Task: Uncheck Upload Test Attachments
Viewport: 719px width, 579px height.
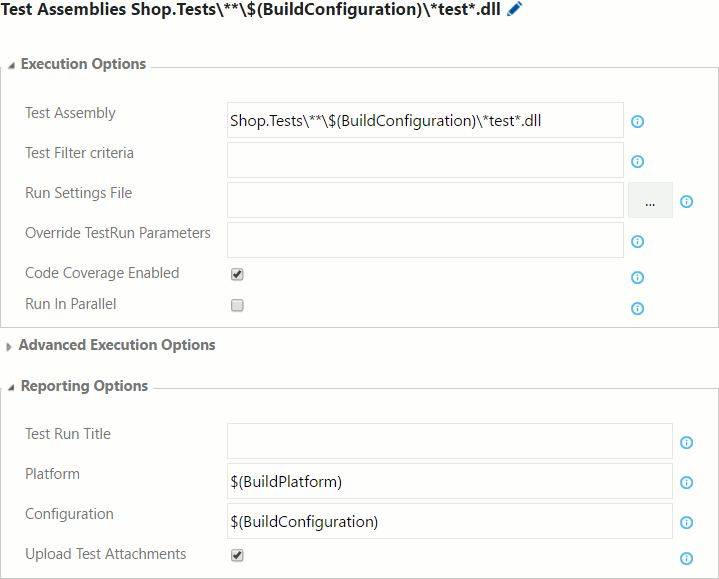Action: tap(237, 555)
